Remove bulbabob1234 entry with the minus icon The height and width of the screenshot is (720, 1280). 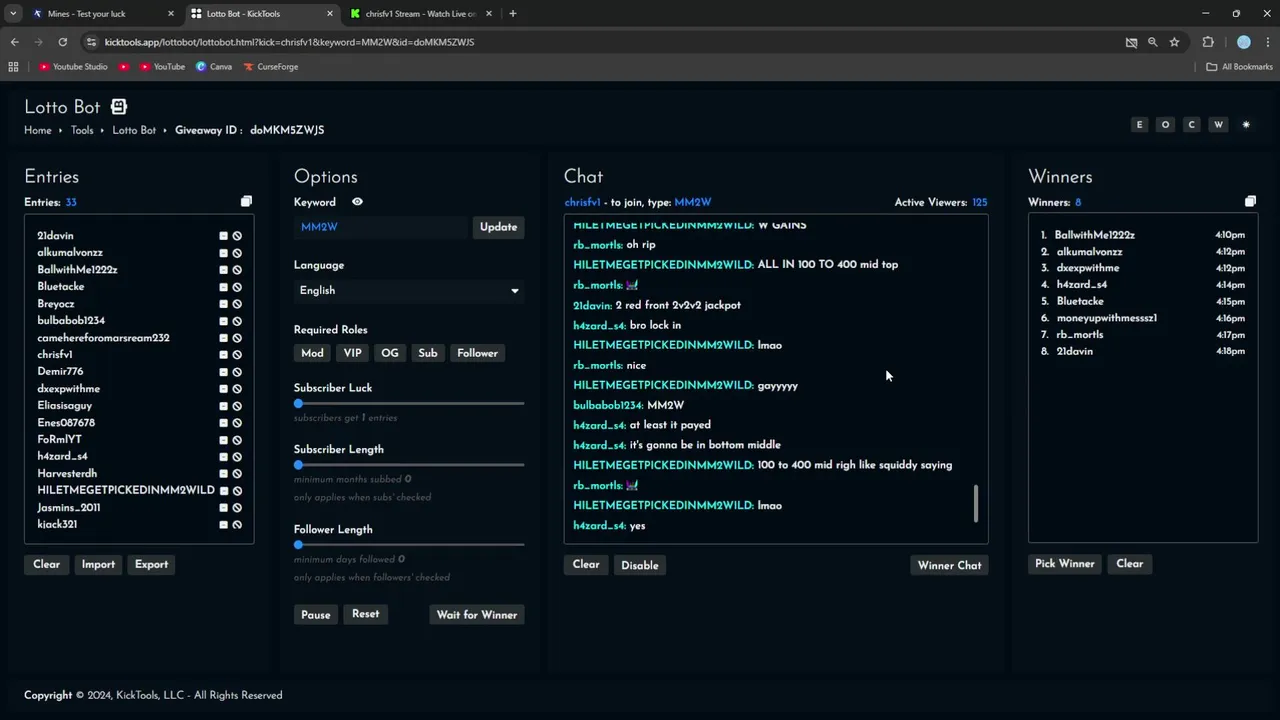223,321
